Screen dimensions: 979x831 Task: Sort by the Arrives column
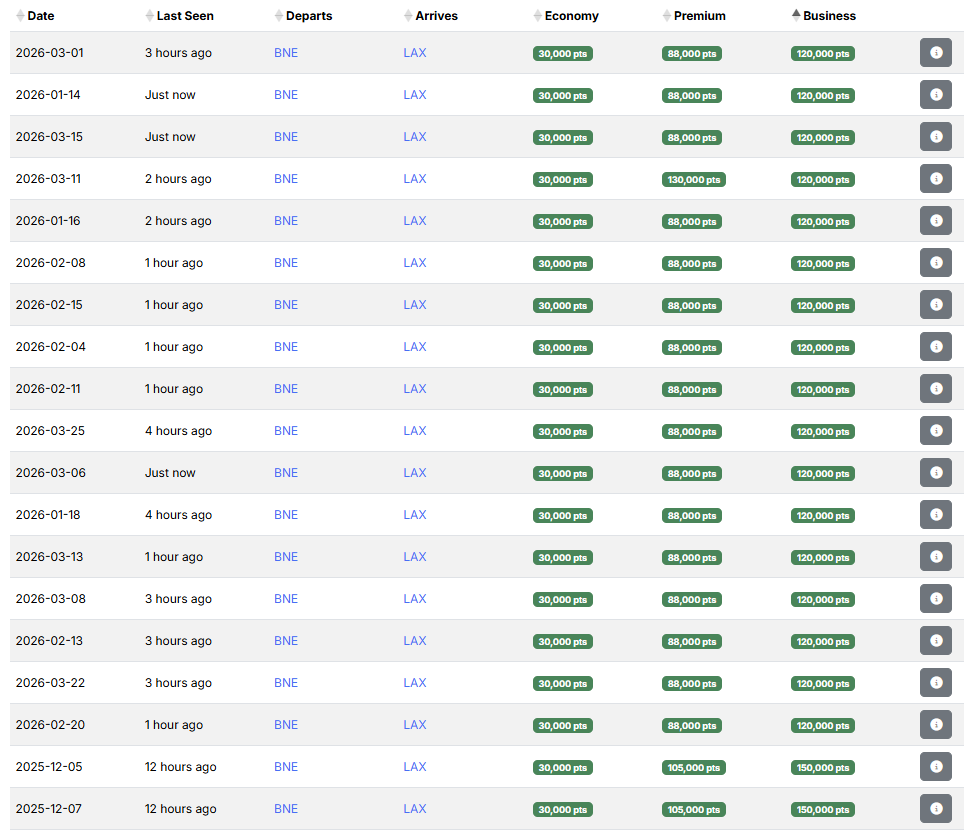tap(436, 16)
